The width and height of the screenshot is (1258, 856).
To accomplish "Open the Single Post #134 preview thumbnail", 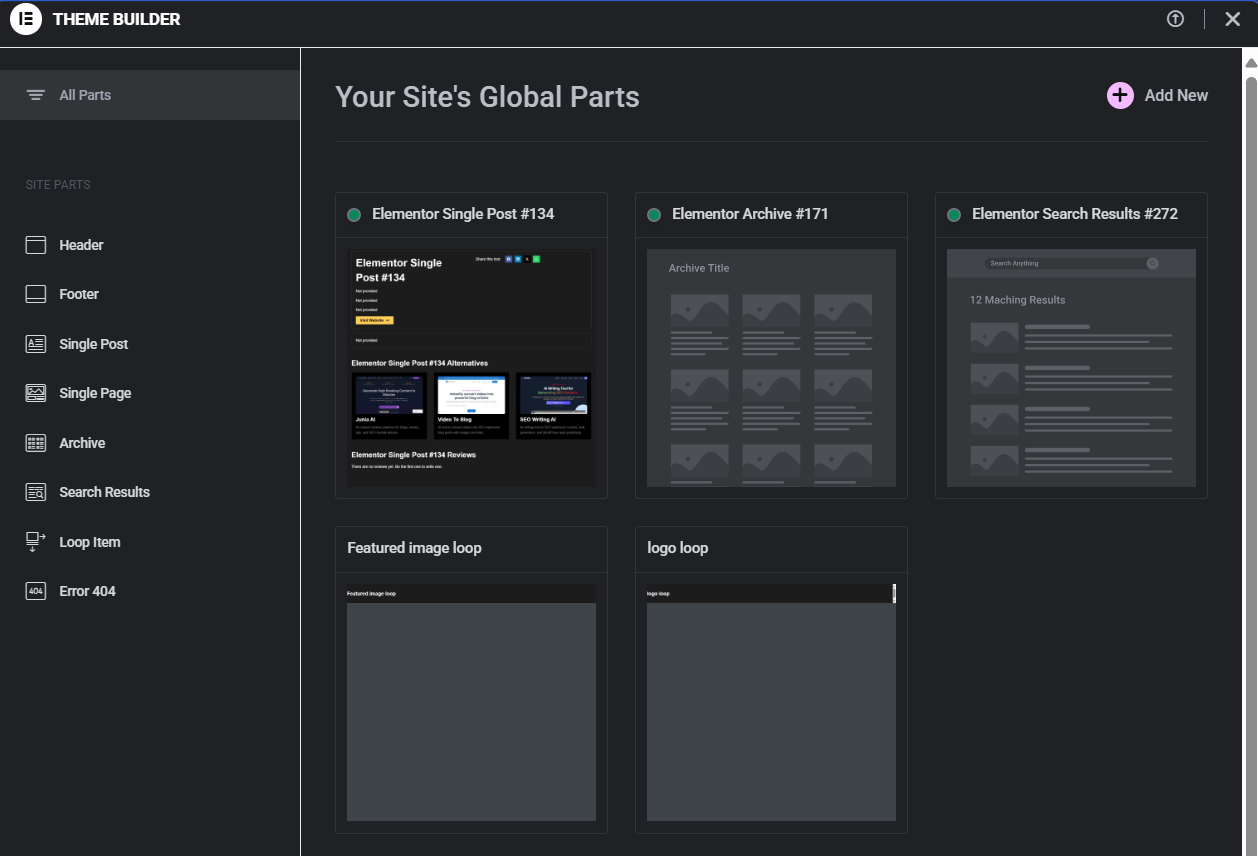I will [471, 368].
